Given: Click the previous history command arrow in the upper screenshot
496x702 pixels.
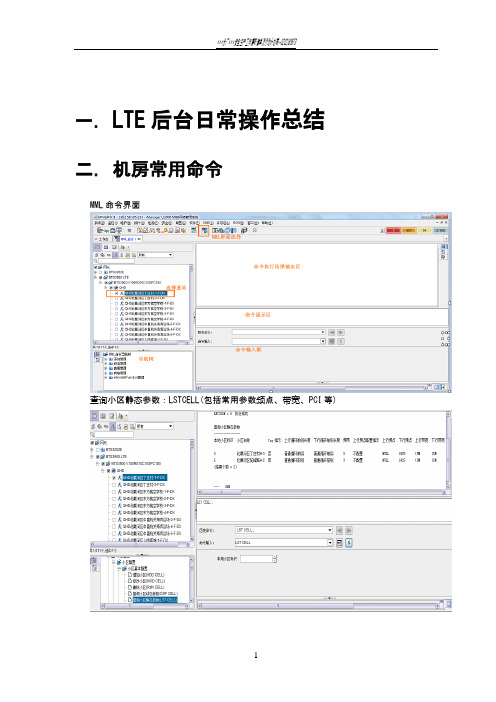Looking at the screenshot, I should pos(332,332).
